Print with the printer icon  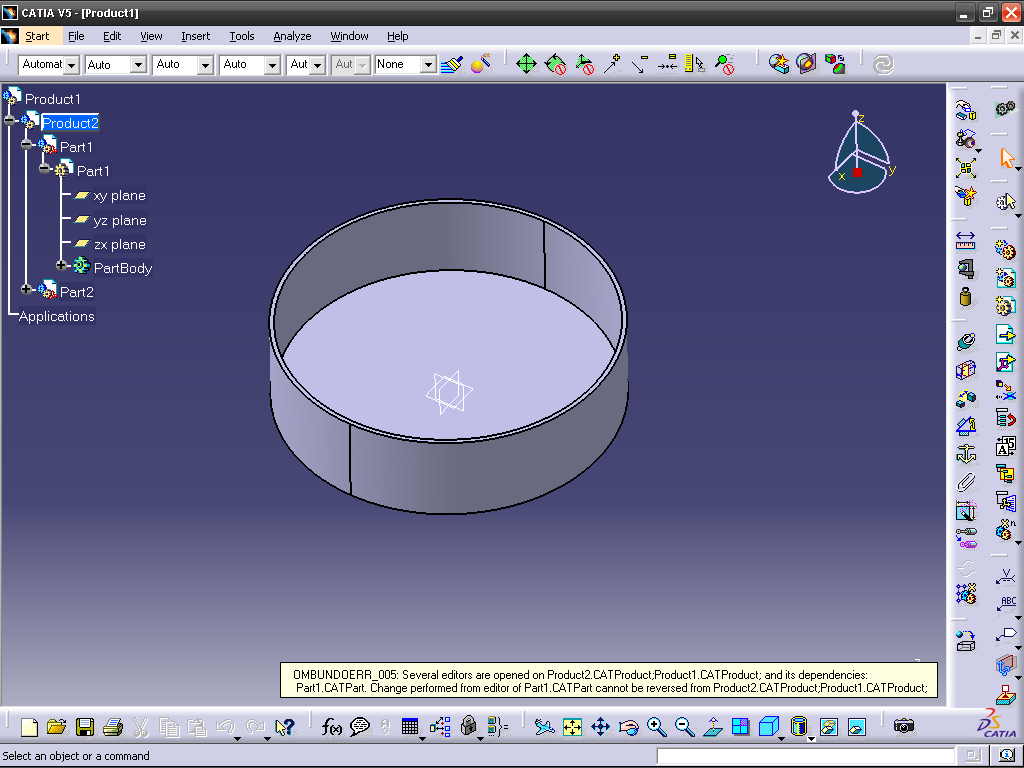[x=112, y=727]
